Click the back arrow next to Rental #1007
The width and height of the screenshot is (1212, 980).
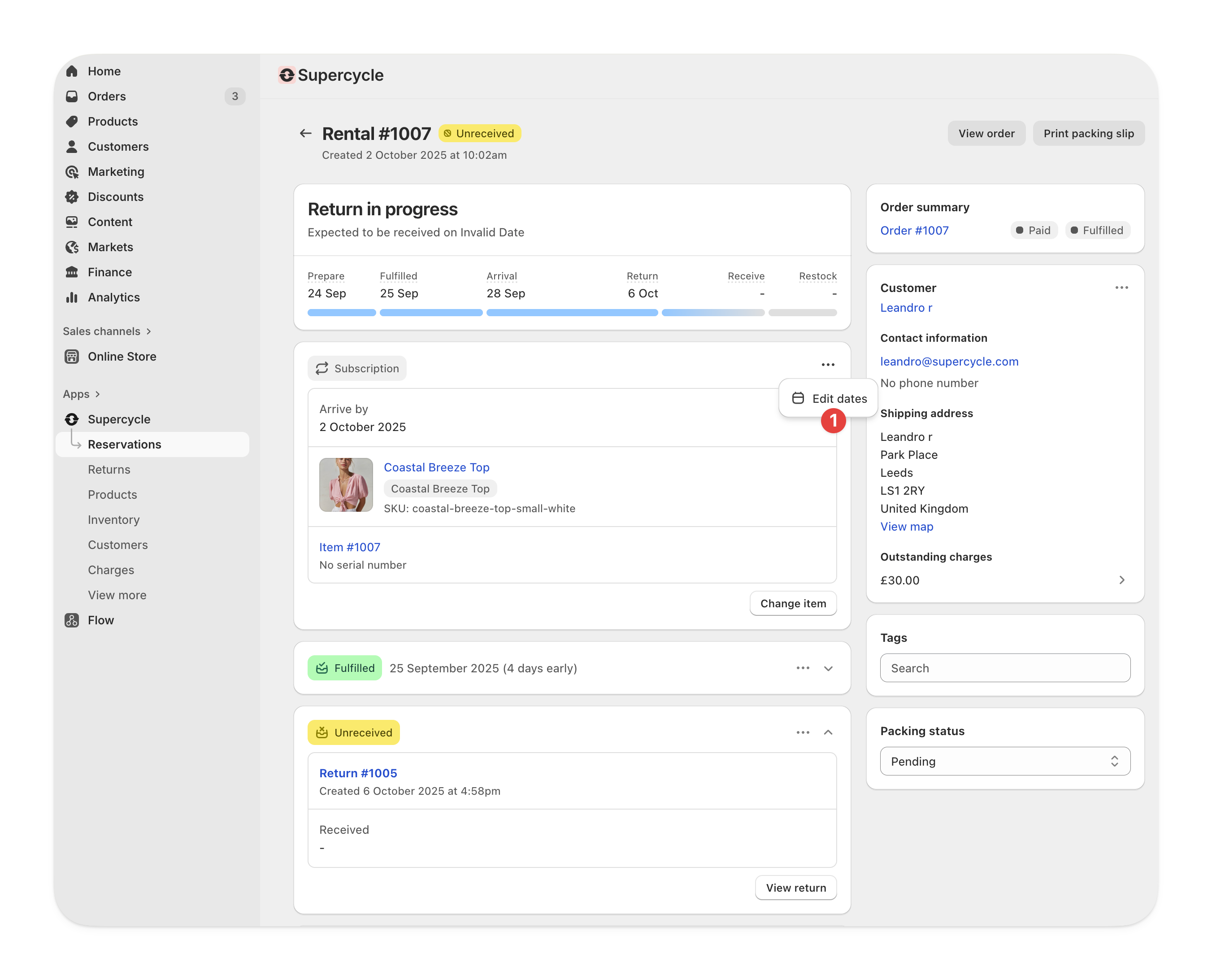click(305, 133)
